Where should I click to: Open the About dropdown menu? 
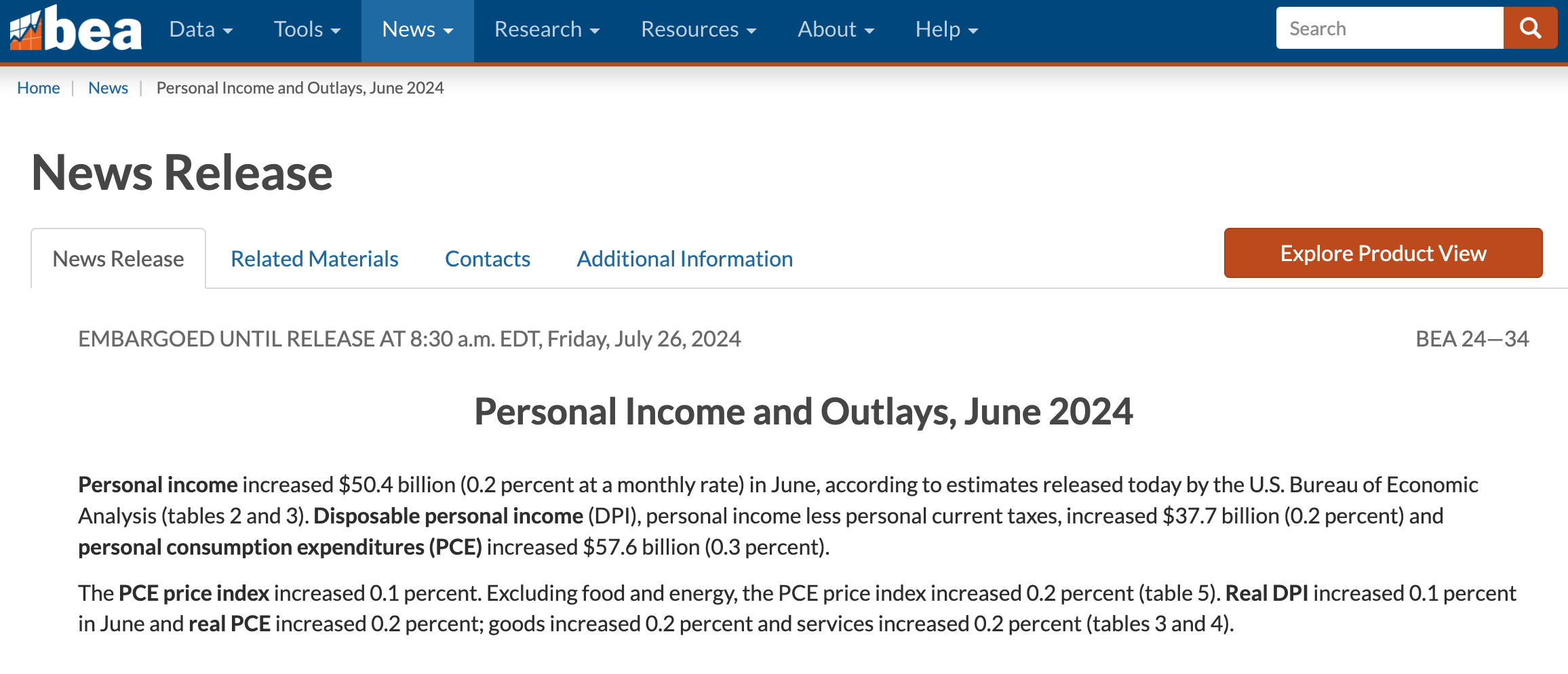pos(836,30)
